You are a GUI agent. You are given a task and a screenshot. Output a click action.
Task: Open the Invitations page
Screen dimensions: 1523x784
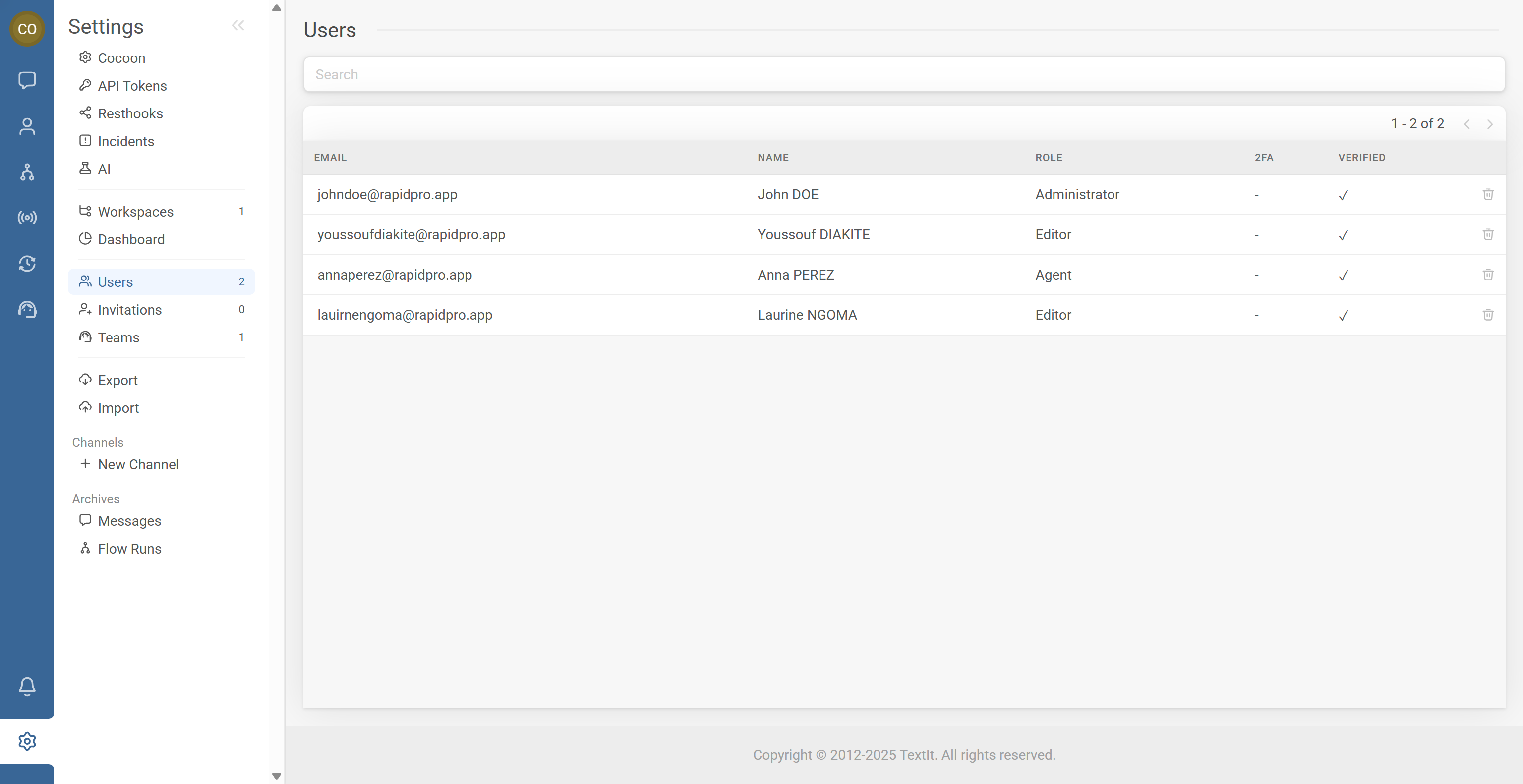coord(129,309)
